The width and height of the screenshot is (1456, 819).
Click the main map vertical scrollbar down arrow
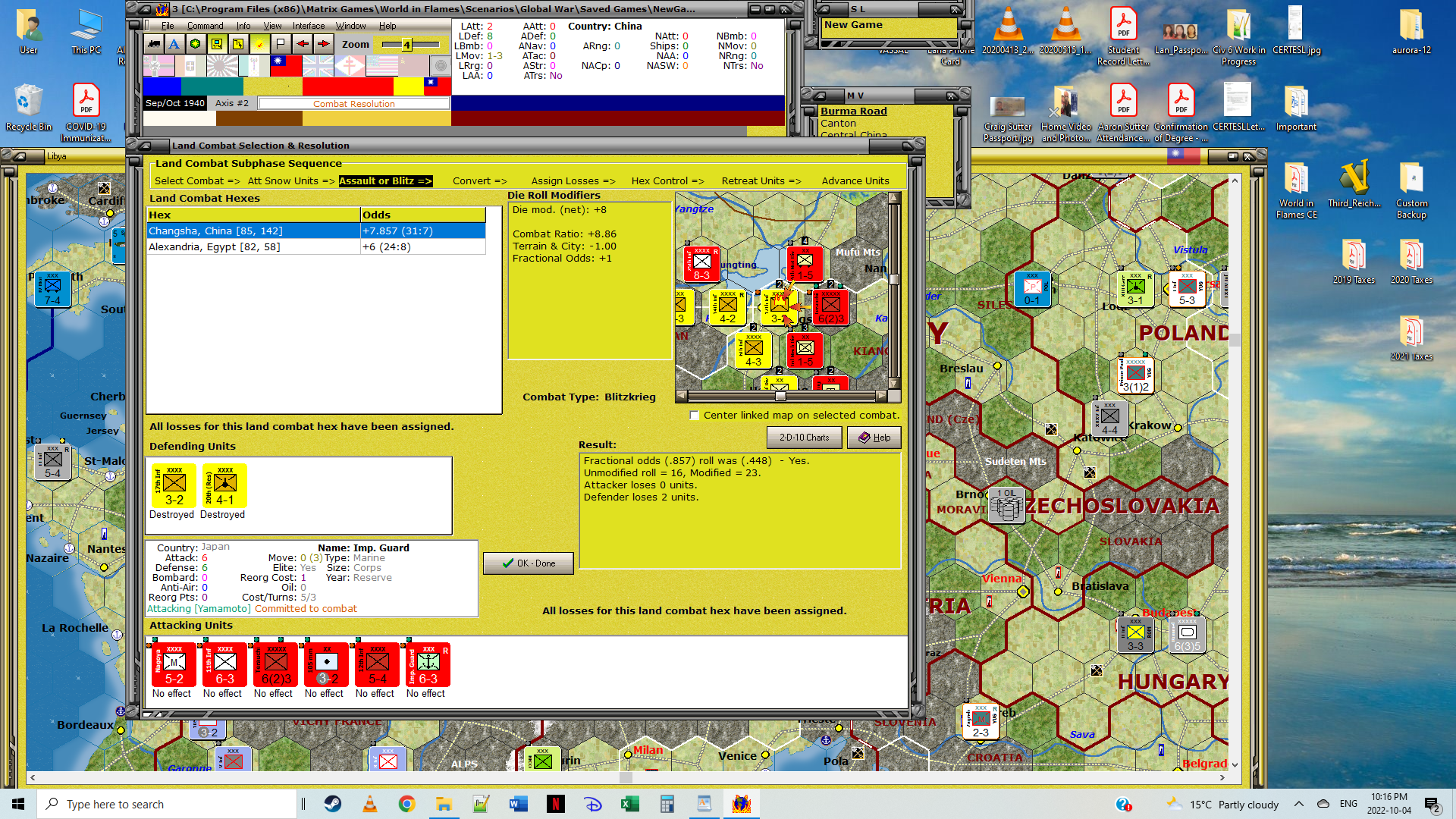(1235, 764)
